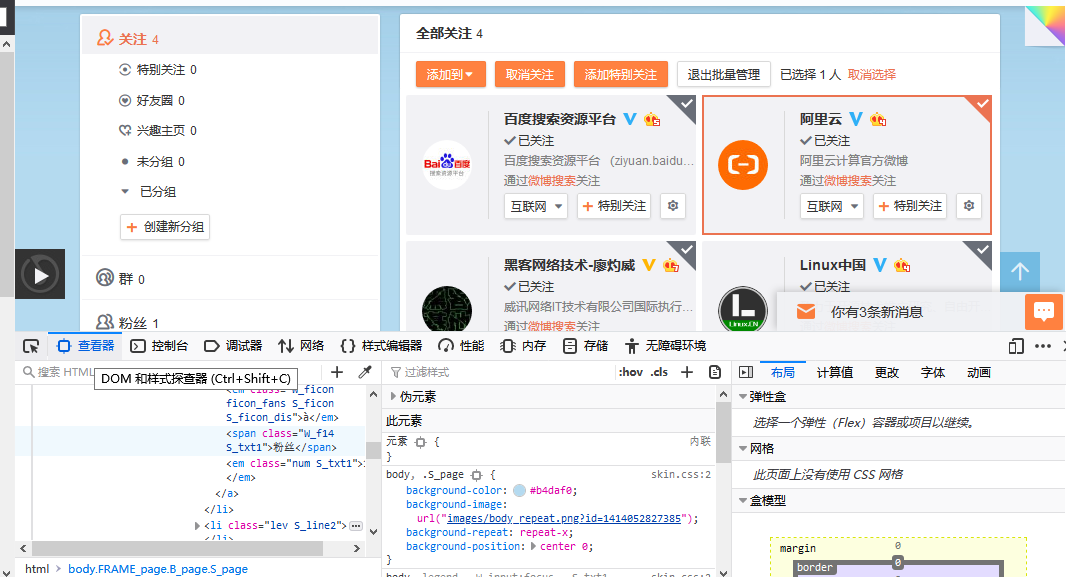
Task: Click the Baidu logo avatar
Action: [447, 165]
